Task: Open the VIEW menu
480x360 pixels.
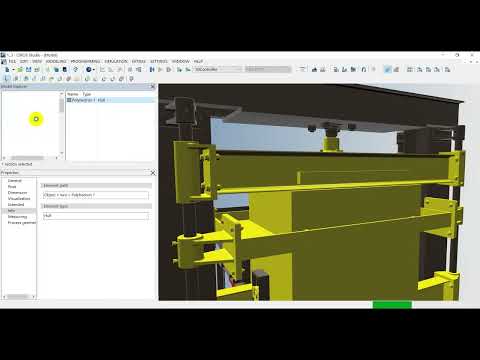Action: click(37, 61)
